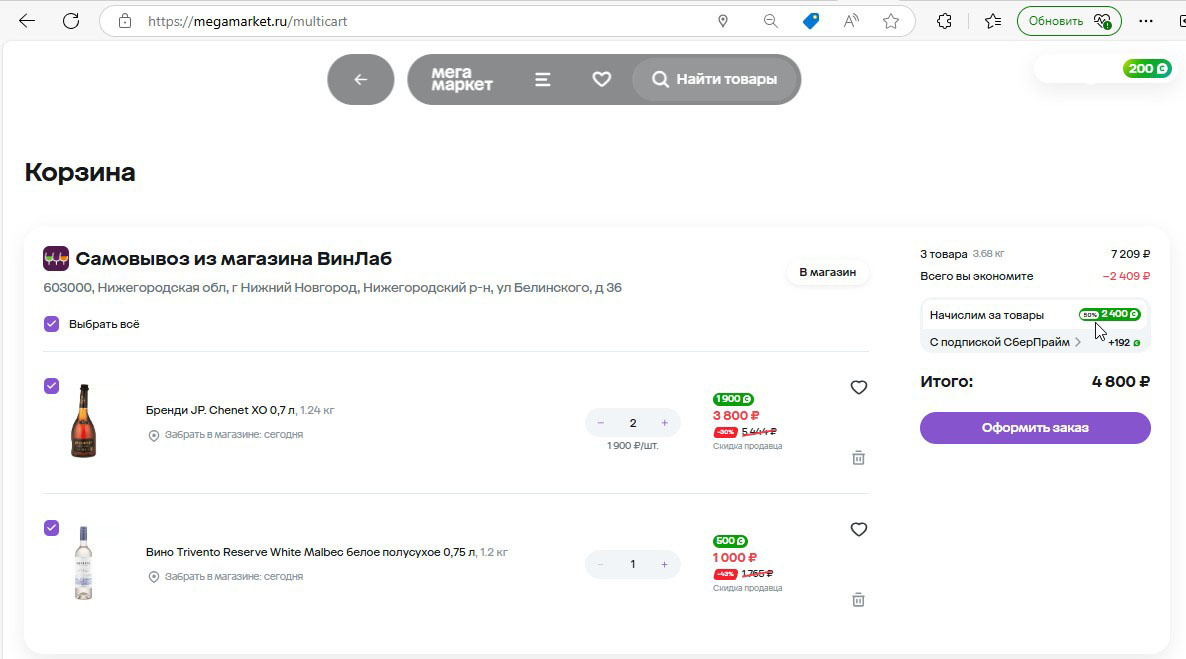Reload the page with the refresh icon

pyautogui.click(x=71, y=21)
